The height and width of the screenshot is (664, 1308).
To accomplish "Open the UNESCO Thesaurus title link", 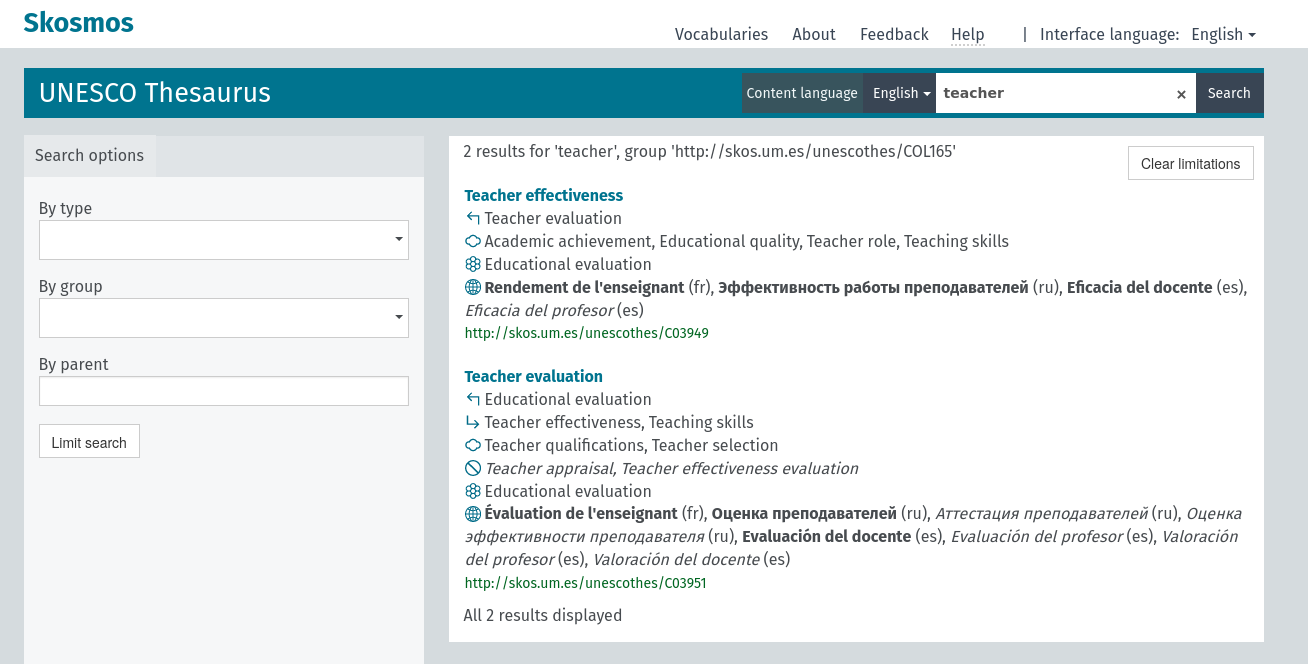I will coord(155,93).
